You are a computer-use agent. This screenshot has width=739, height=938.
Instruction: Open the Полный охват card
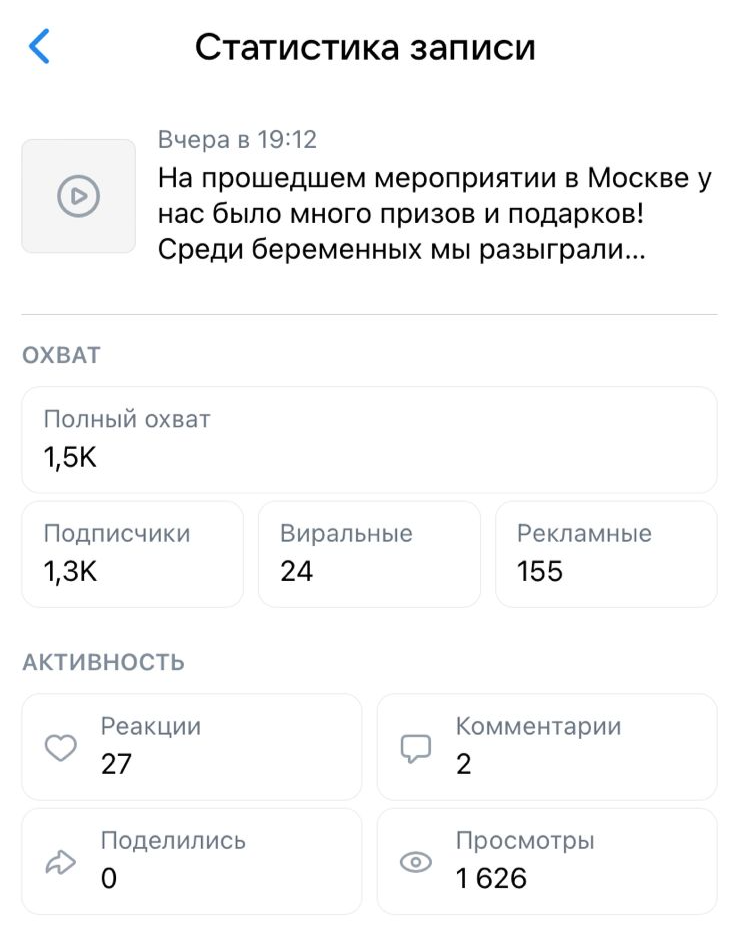click(369, 440)
